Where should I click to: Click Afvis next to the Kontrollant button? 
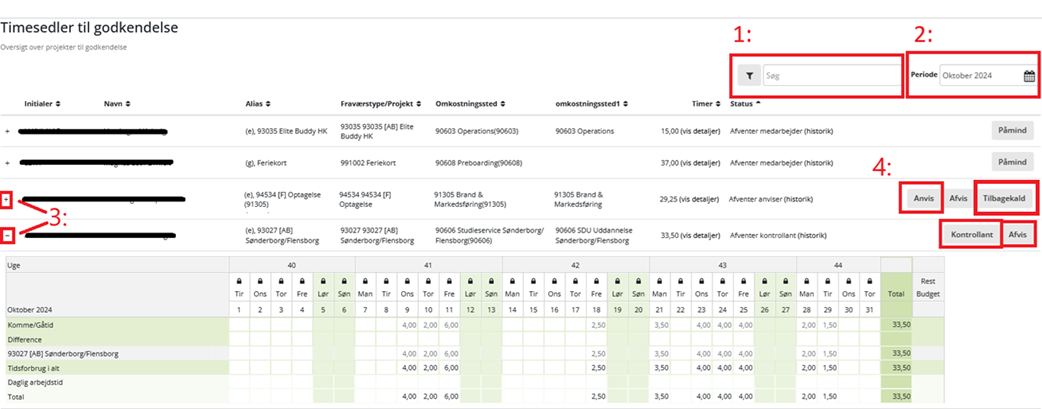1019,235
